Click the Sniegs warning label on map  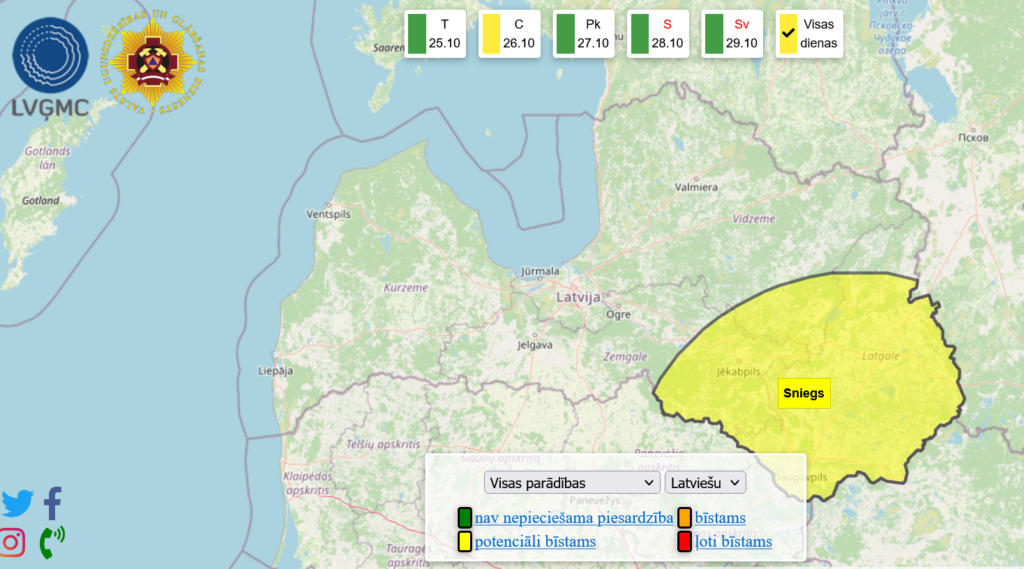pos(804,393)
